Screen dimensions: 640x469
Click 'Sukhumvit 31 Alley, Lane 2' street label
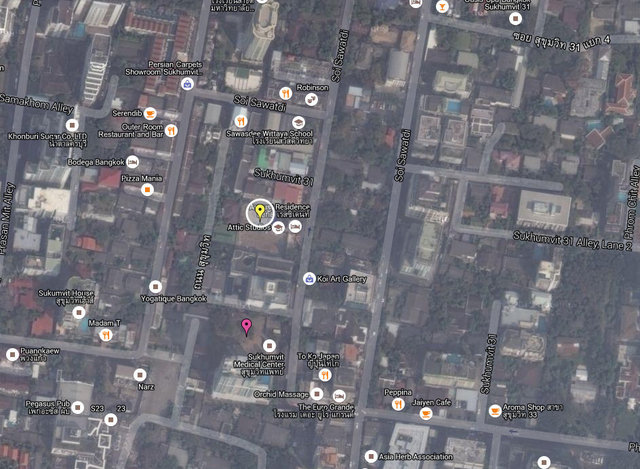[572, 241]
